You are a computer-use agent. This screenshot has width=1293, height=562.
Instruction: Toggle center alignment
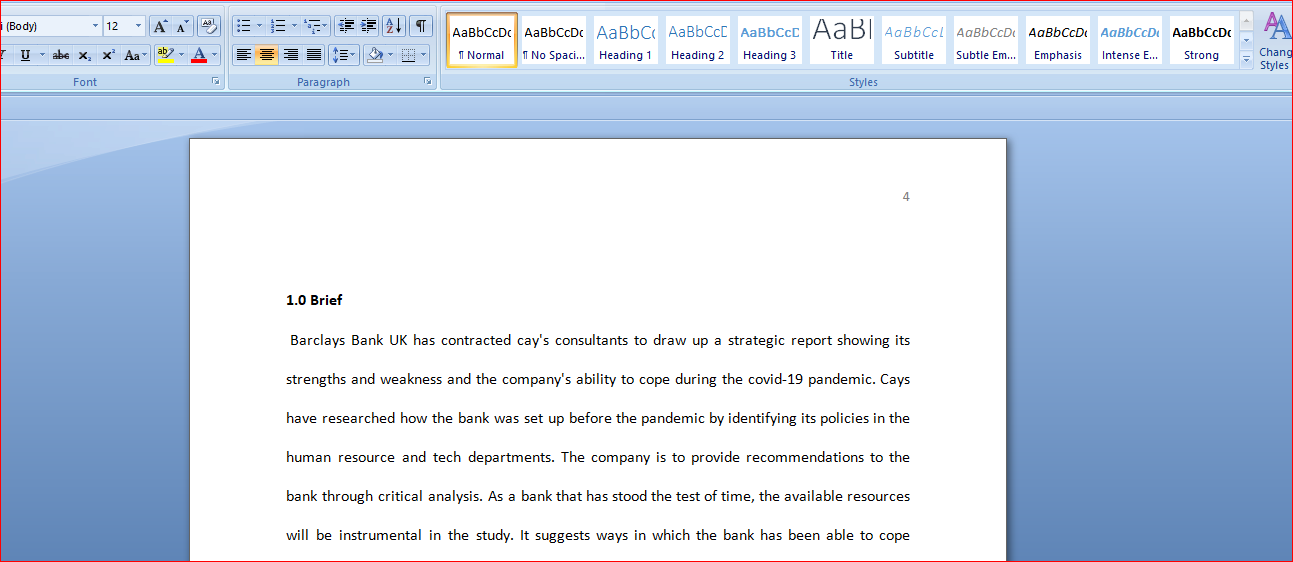267,55
